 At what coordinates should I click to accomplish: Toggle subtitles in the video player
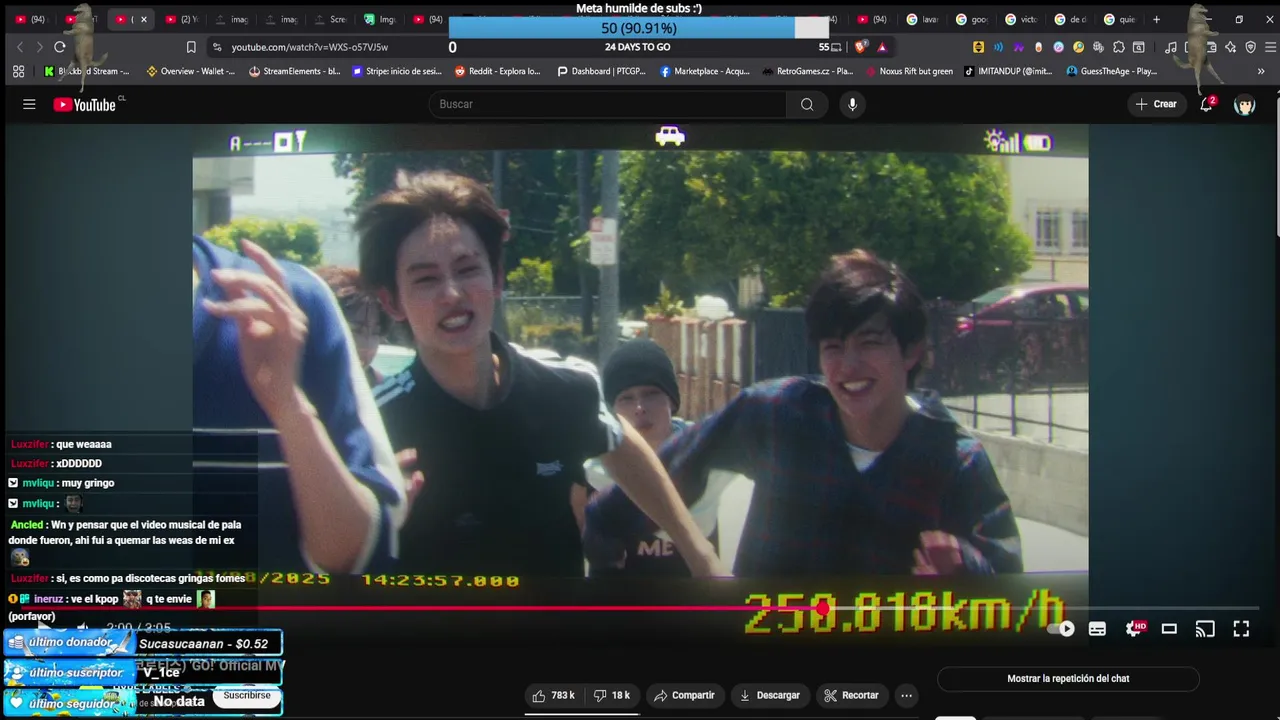coord(1097,629)
